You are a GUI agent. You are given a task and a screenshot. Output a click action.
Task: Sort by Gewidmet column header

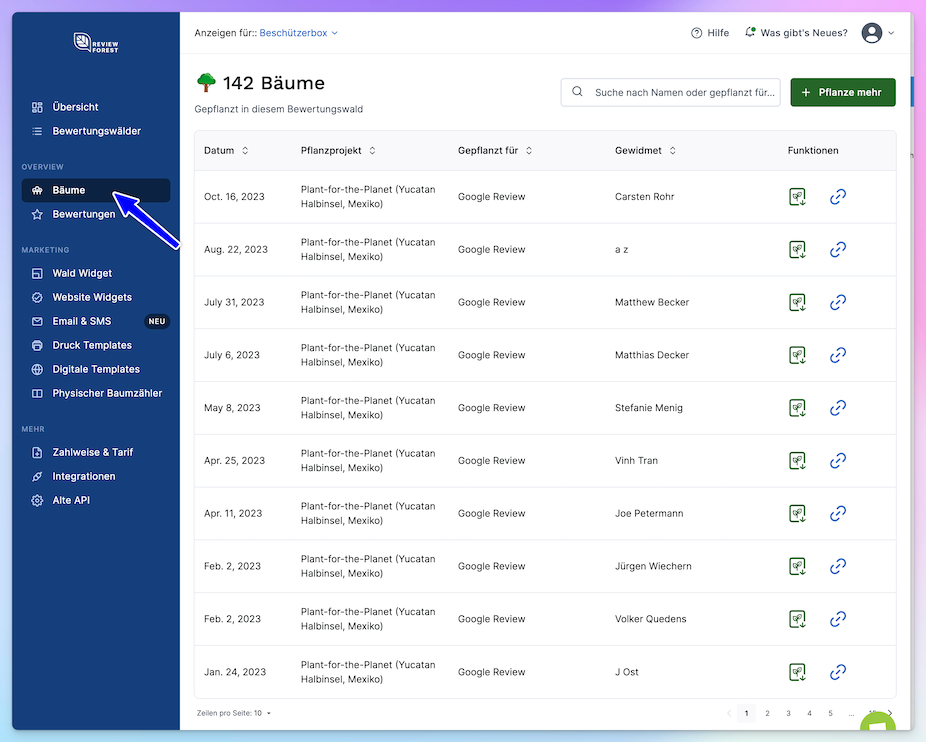point(645,151)
